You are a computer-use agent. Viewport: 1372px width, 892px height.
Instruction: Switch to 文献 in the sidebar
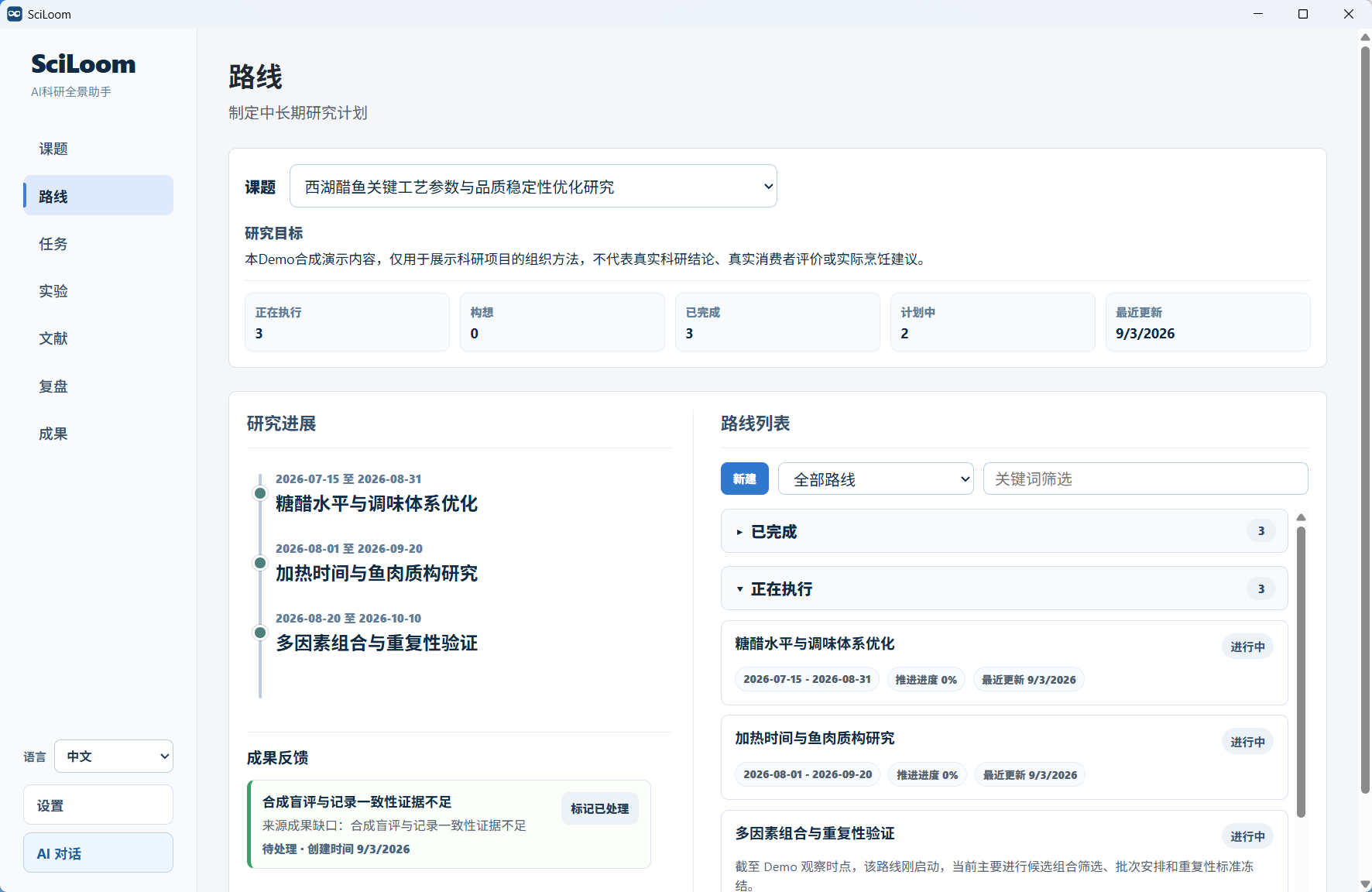pyautogui.click(x=98, y=338)
